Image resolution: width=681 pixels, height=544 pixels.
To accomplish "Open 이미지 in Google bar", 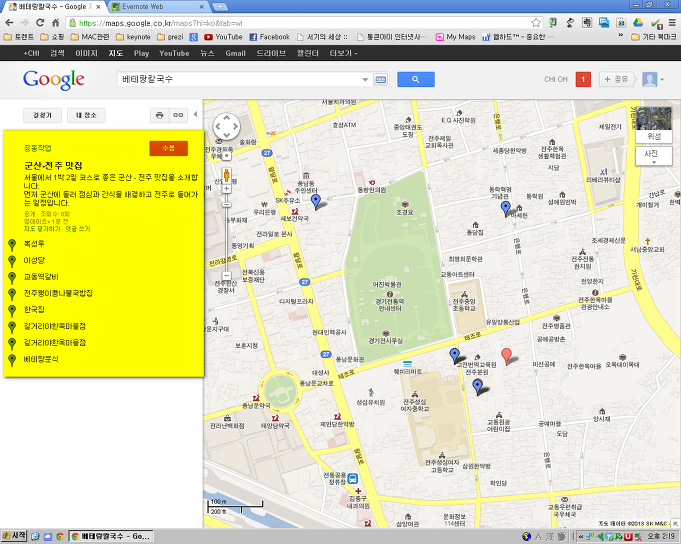I will tap(86, 53).
